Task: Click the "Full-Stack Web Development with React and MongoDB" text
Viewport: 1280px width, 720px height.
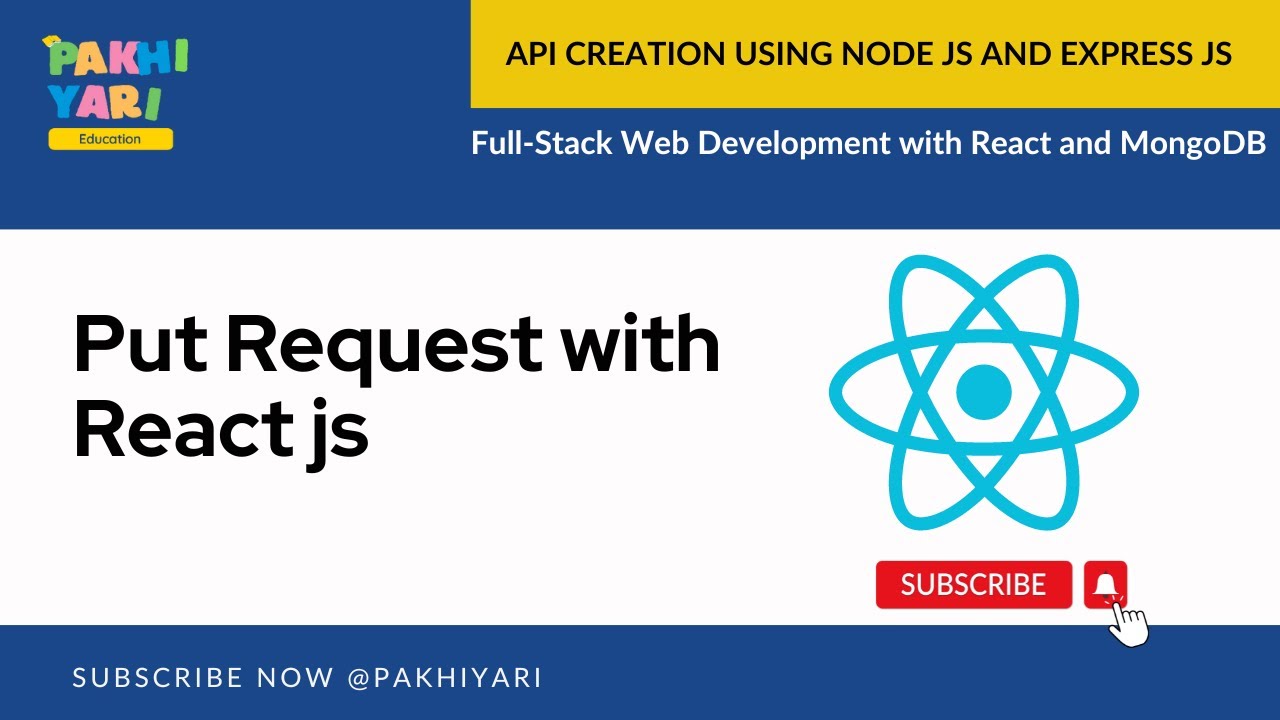Action: pos(869,143)
